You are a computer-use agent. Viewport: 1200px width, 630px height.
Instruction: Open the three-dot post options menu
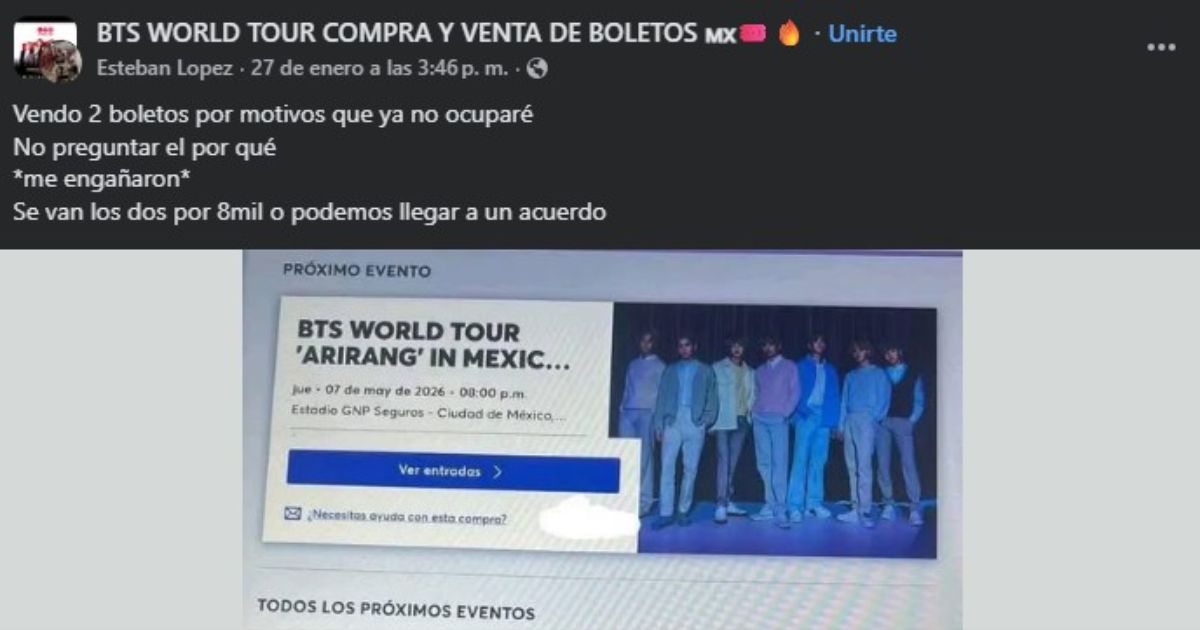coord(1161,47)
